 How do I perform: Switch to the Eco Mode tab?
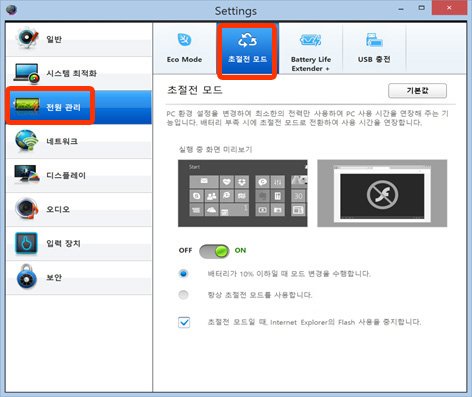click(x=184, y=48)
